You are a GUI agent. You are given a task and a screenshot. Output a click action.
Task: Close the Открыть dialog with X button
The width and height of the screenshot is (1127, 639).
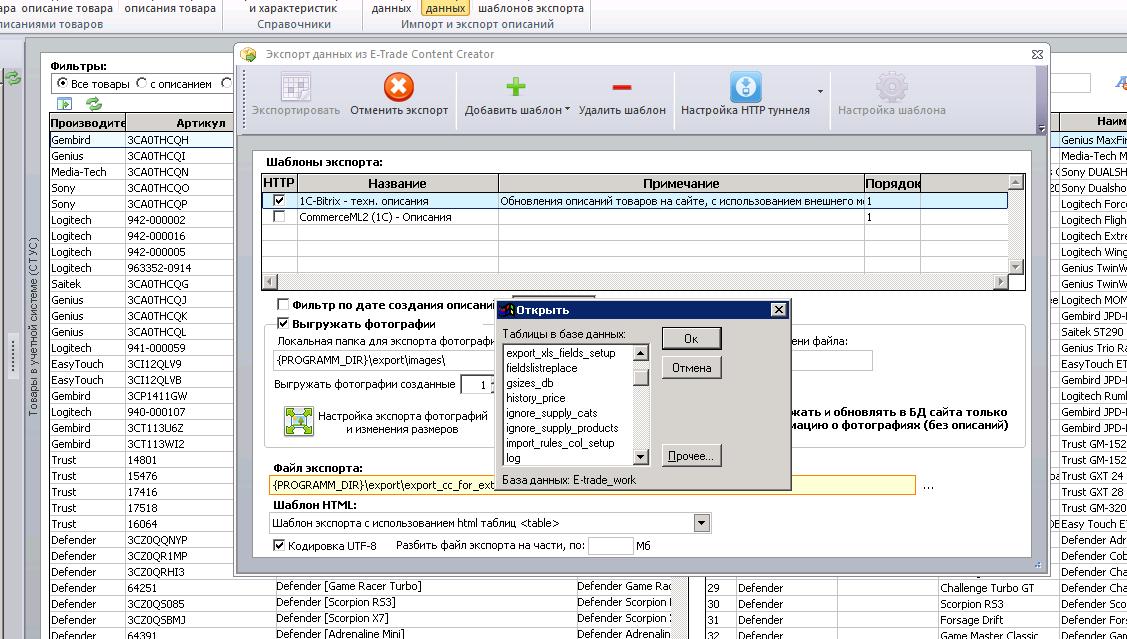[778, 310]
